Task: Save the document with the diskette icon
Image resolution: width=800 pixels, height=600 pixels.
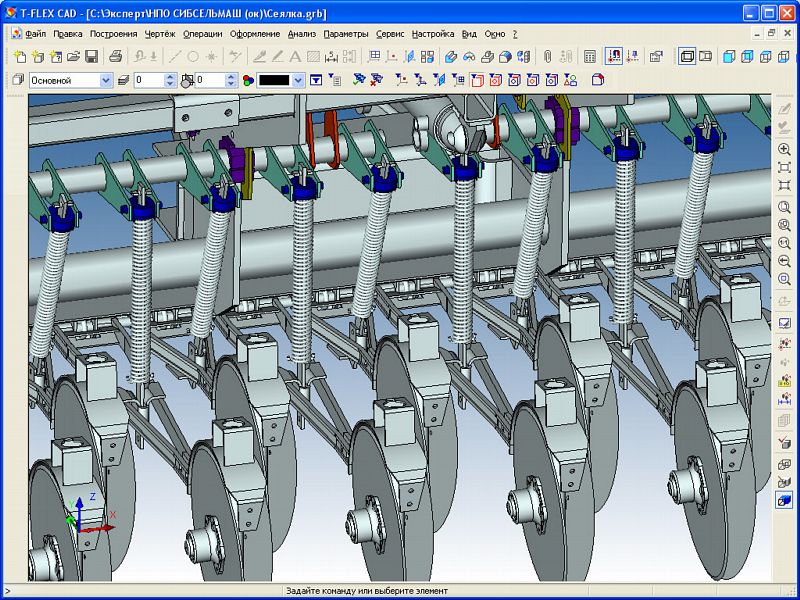Action: click(92, 56)
